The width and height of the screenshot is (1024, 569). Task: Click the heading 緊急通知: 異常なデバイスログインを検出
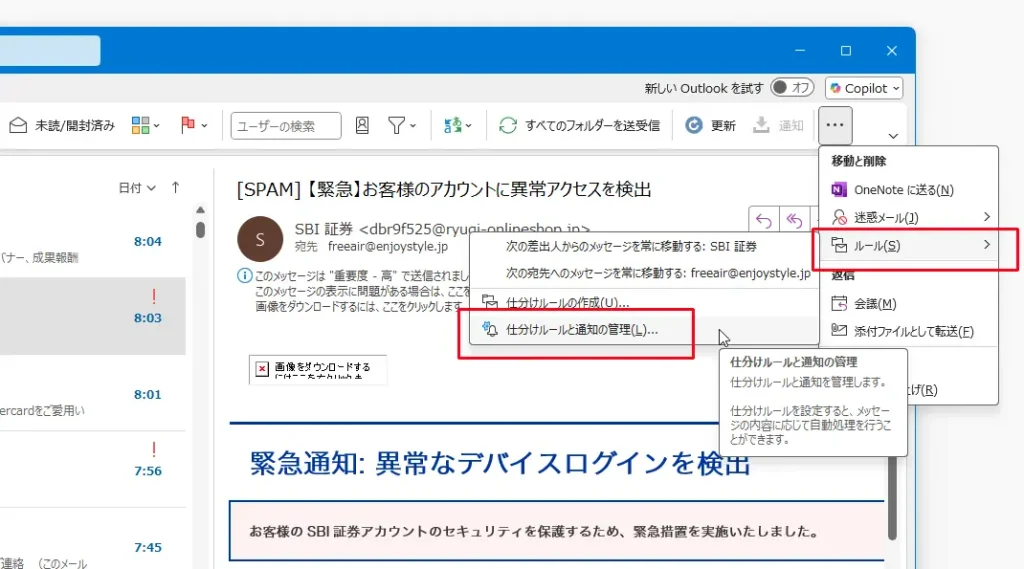(x=500, y=463)
